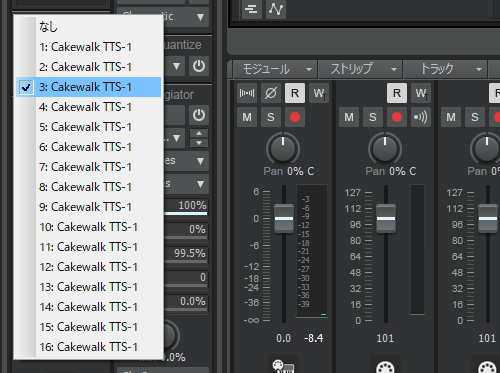Choose '16: Cakewalk TTS-1' menu entry
Image resolution: width=500 pixels, height=373 pixels.
pyautogui.click(x=88, y=347)
